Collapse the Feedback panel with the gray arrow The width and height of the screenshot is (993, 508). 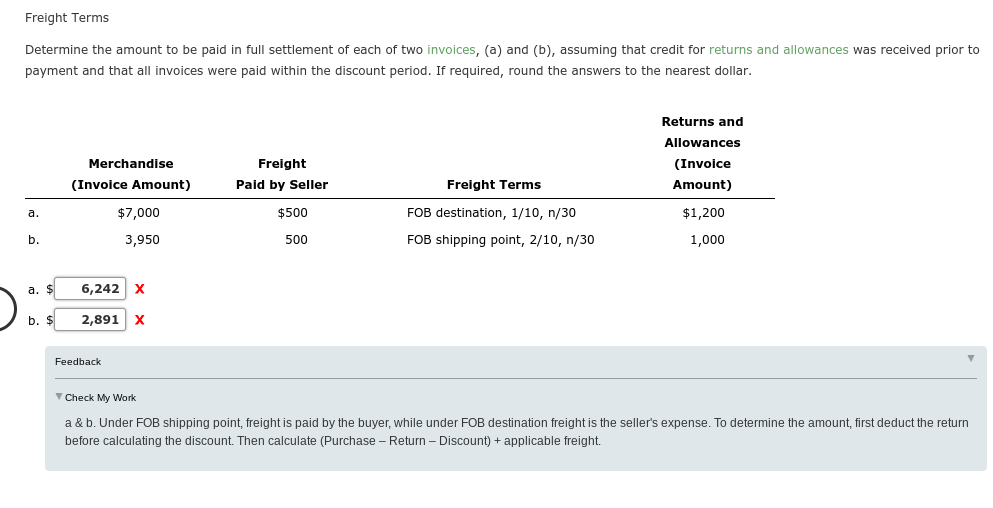[x=970, y=359]
